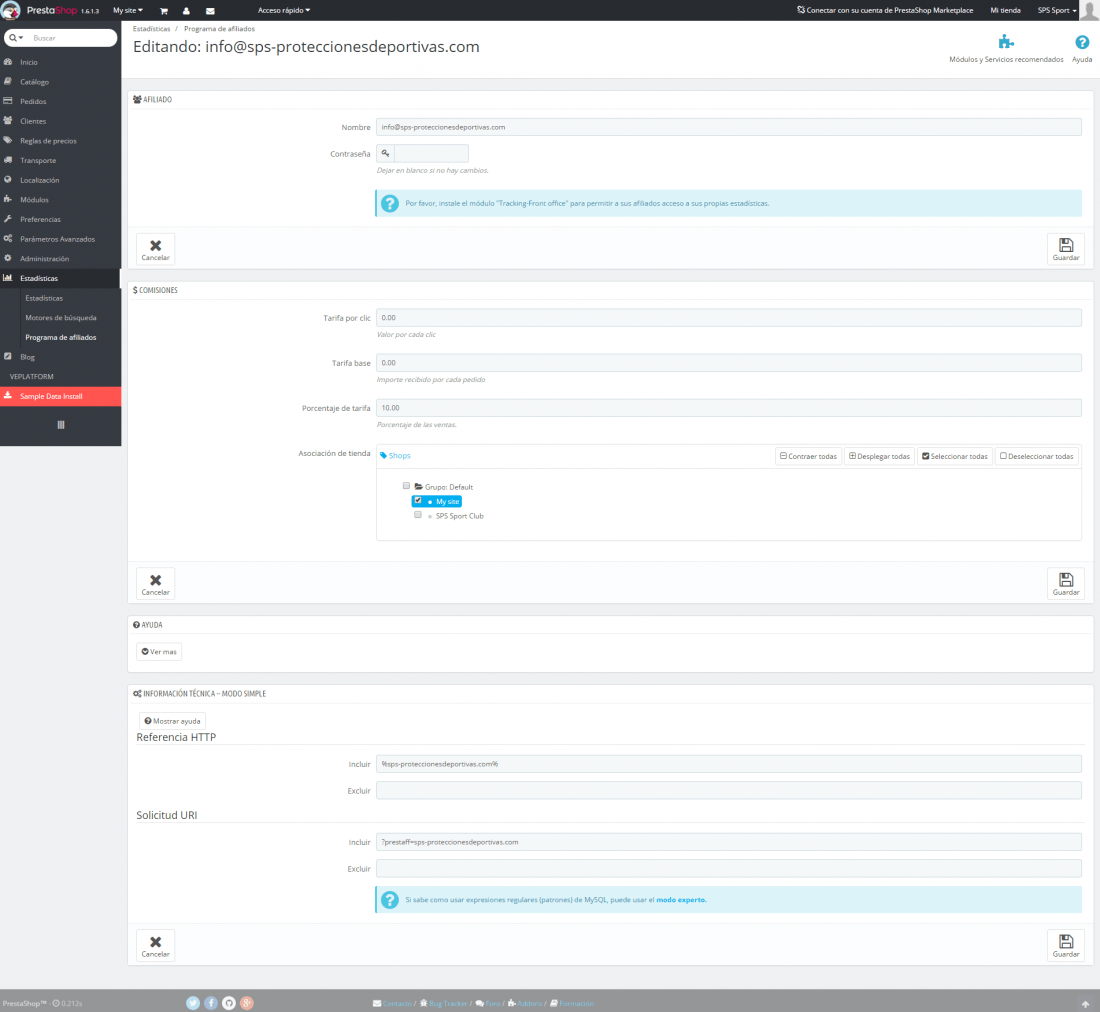Image resolution: width=1100 pixels, height=1012 pixels.
Task: Click the Tarifa base field
Action: 728,363
